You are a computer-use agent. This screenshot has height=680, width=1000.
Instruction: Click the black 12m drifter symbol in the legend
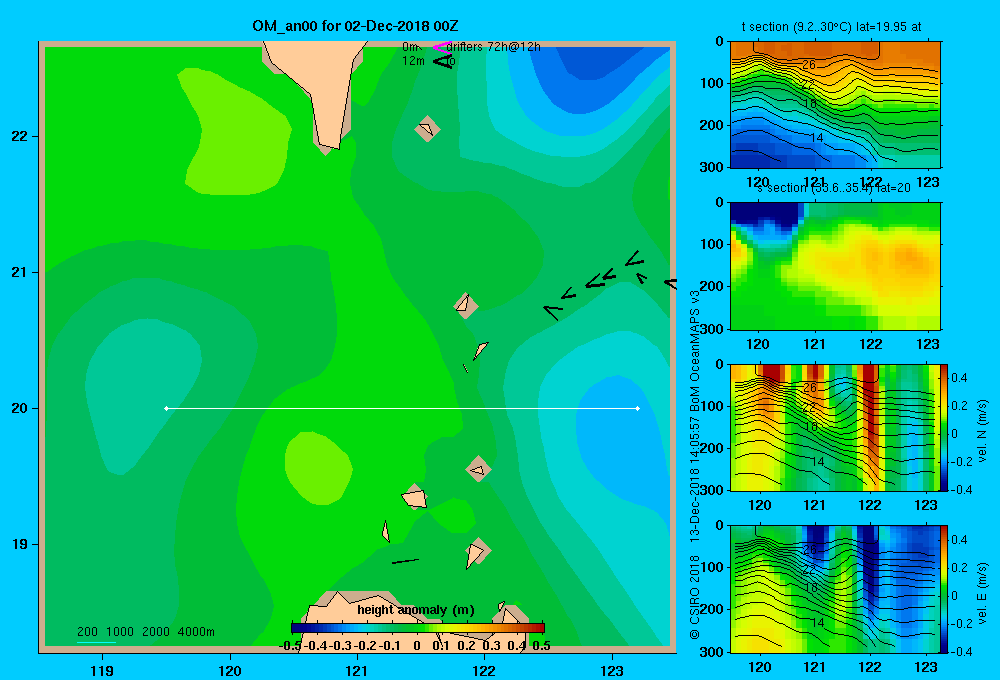point(443,61)
